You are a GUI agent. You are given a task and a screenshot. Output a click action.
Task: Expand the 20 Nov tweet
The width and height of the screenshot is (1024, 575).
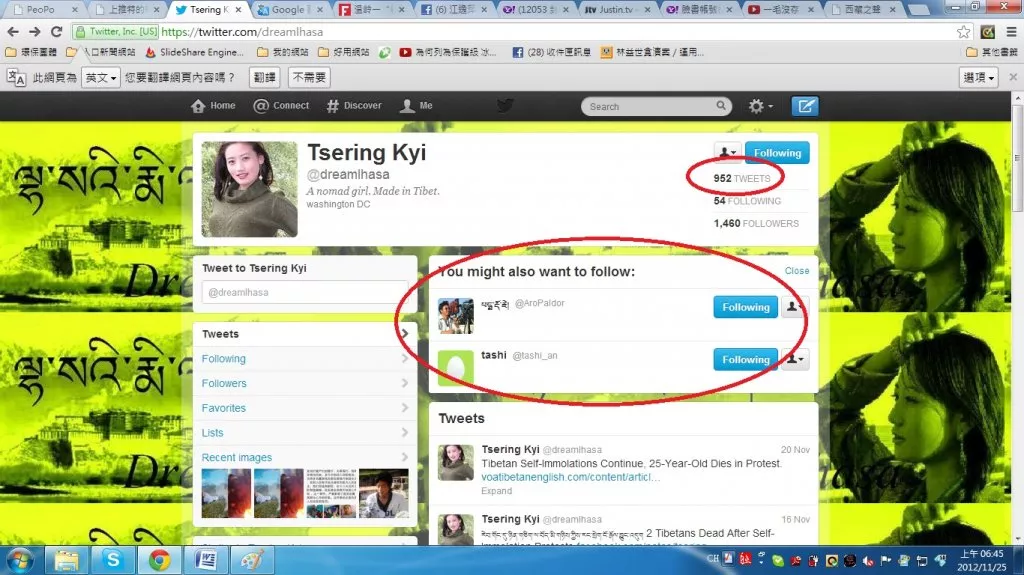tap(496, 491)
